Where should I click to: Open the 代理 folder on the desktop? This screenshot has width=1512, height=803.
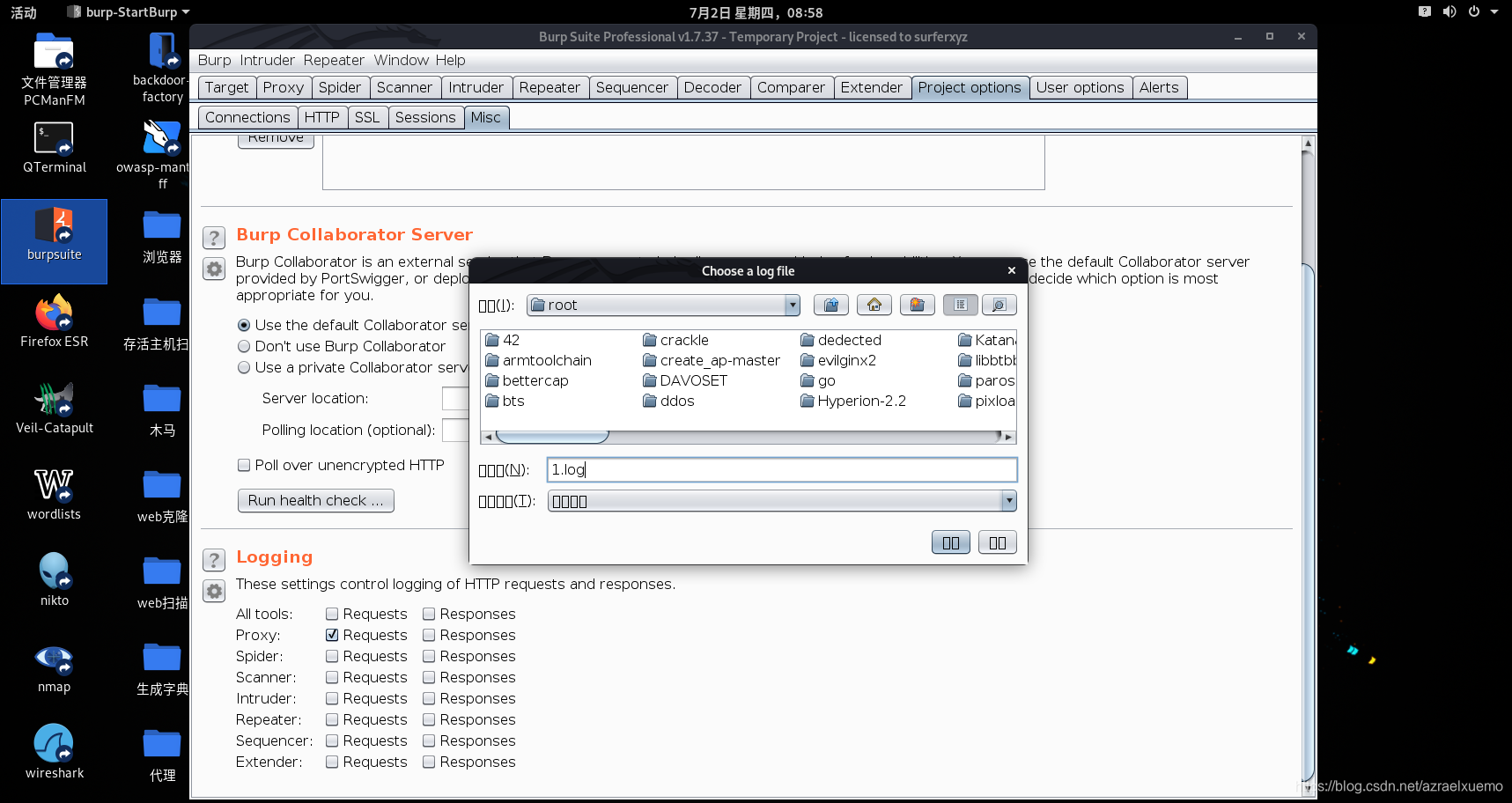[162, 755]
